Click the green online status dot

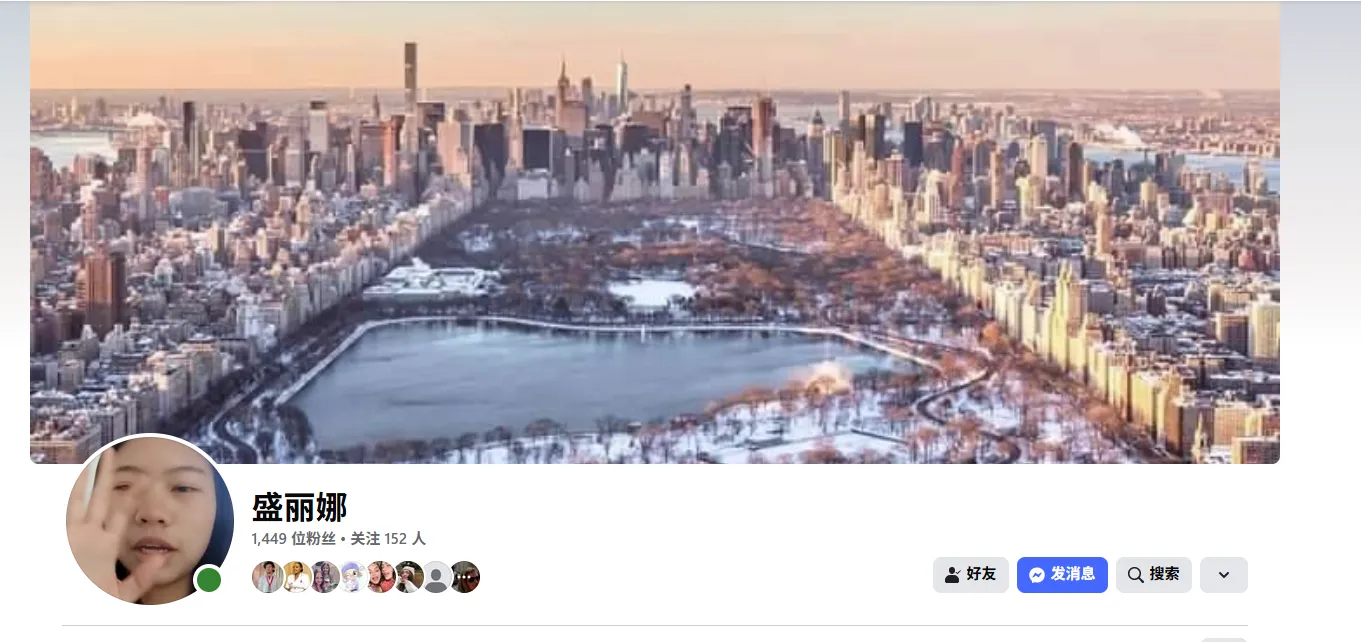click(x=208, y=580)
